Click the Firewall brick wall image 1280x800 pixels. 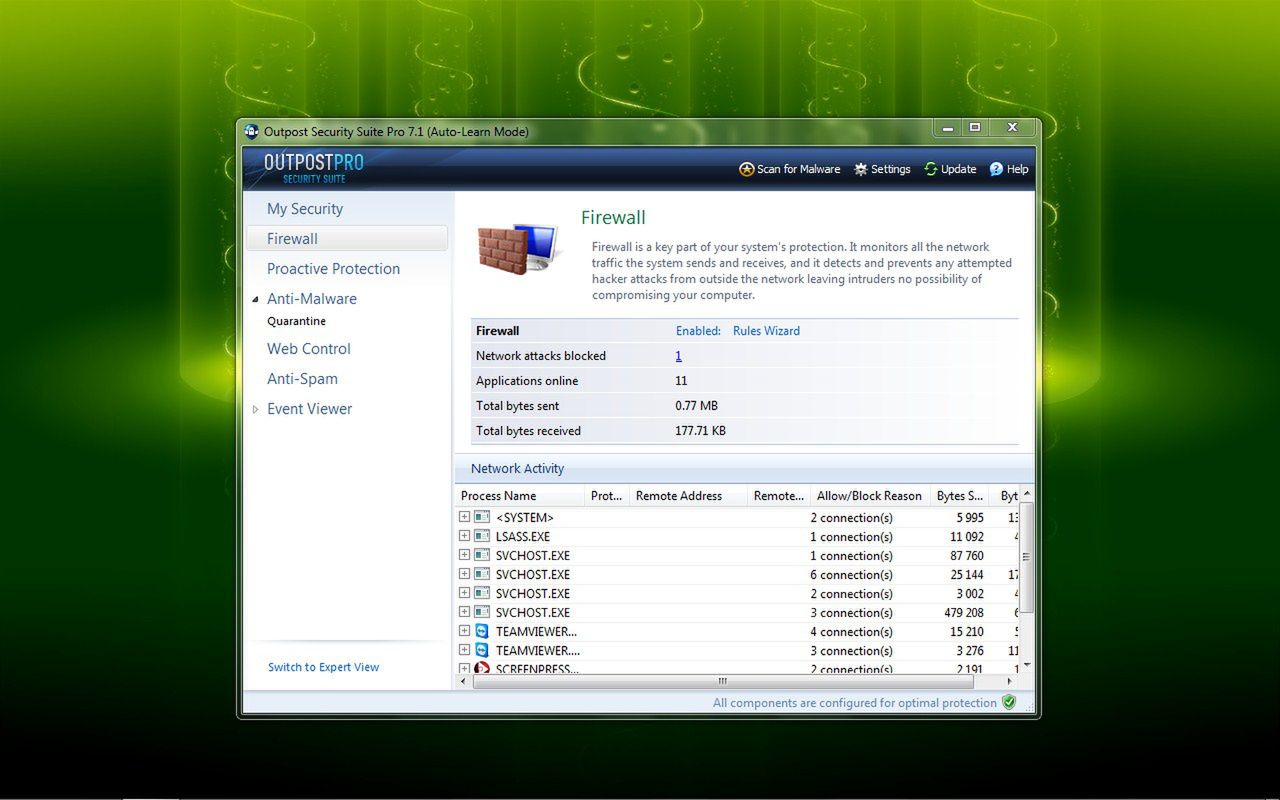[517, 247]
